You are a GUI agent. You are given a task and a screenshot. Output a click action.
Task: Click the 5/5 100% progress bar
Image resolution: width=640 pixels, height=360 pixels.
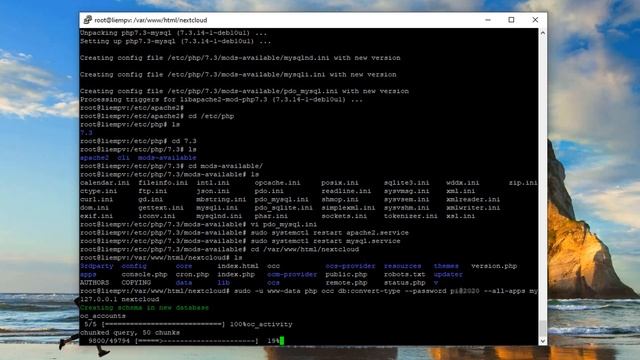pyautogui.click(x=163, y=324)
